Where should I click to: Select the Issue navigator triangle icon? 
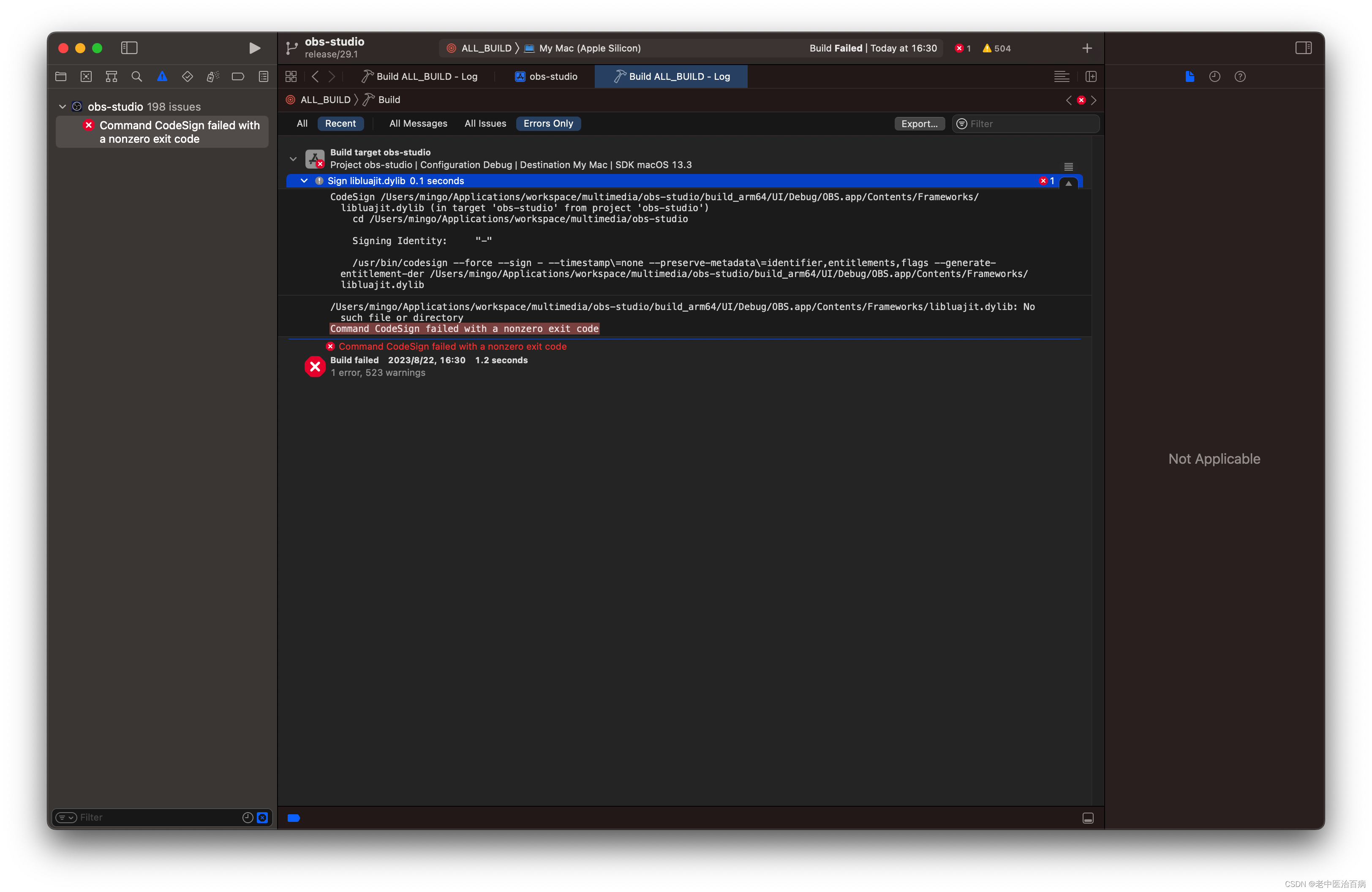162,76
